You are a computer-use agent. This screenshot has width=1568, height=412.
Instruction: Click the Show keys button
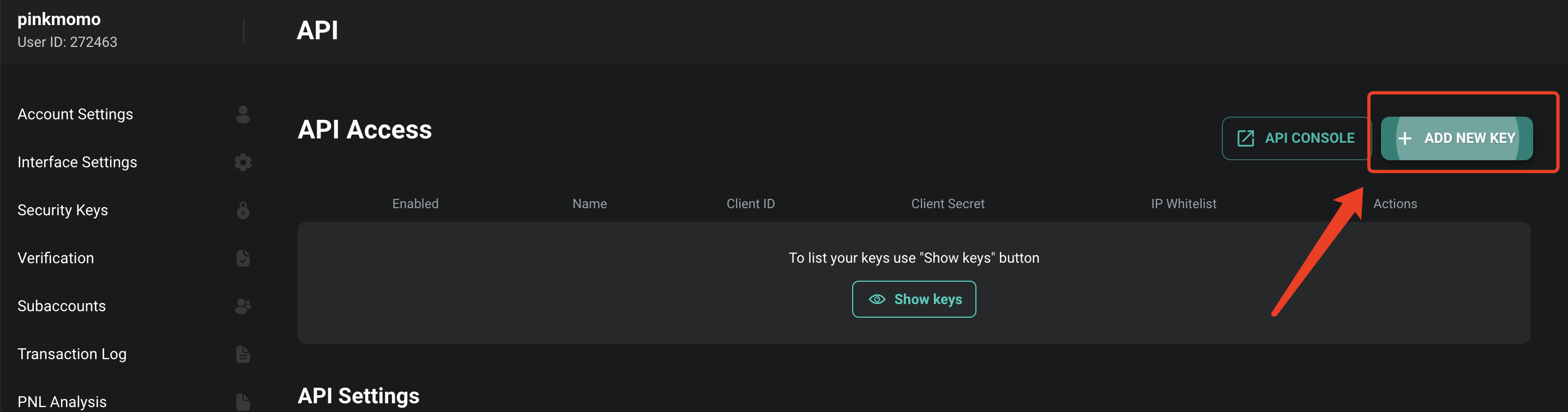[x=914, y=299]
